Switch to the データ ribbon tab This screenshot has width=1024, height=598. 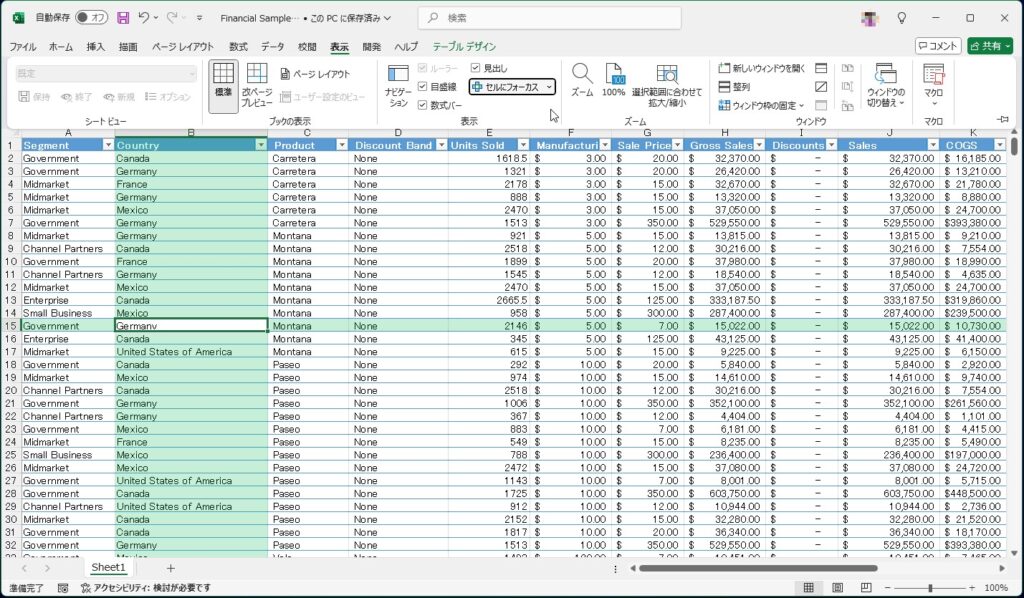click(272, 46)
